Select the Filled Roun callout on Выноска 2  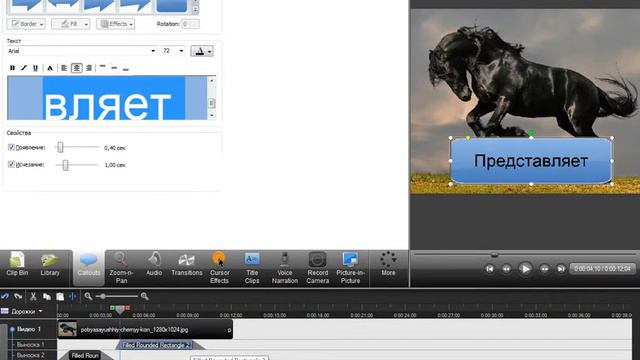point(85,356)
